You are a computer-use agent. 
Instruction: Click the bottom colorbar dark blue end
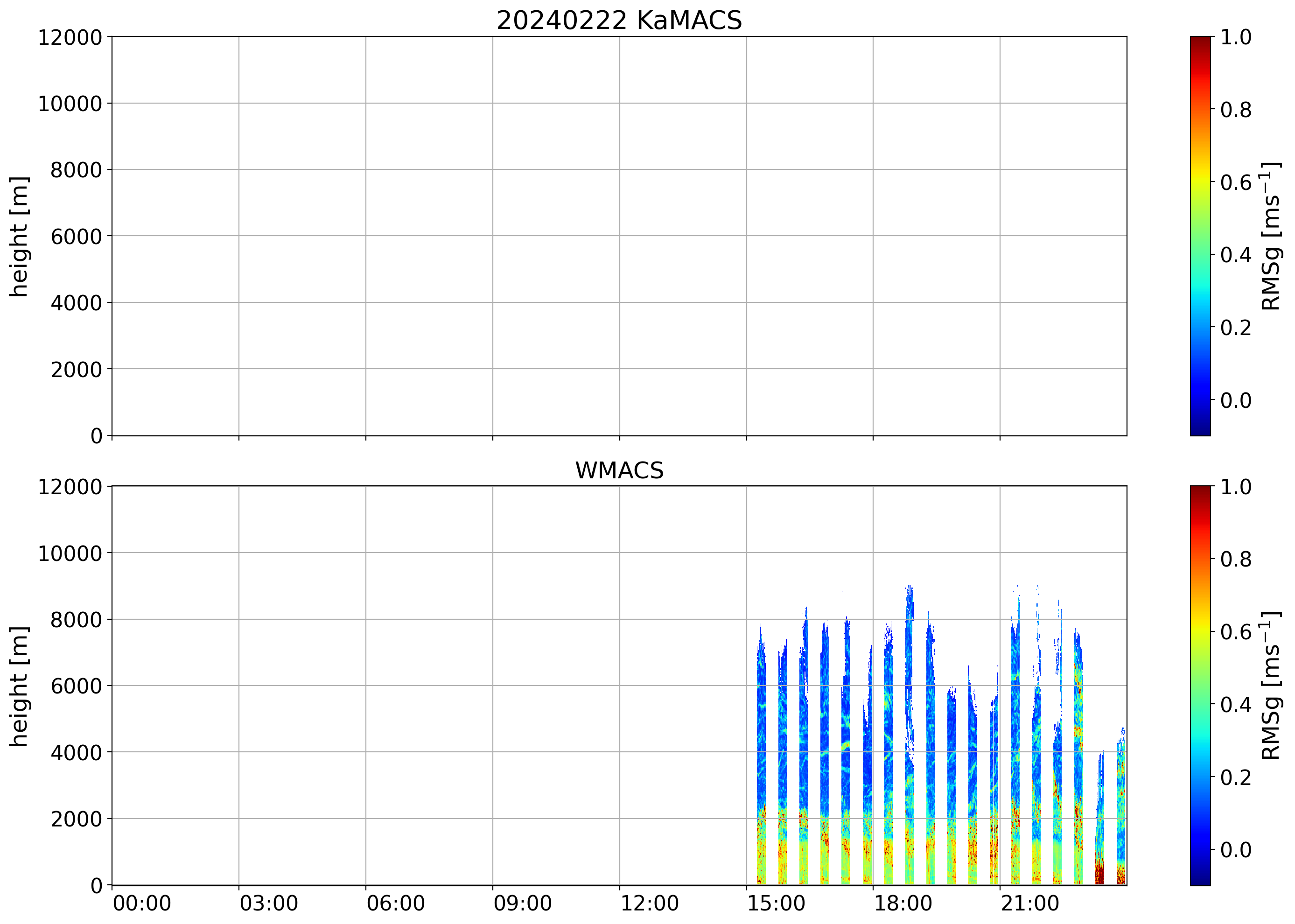point(1200,876)
